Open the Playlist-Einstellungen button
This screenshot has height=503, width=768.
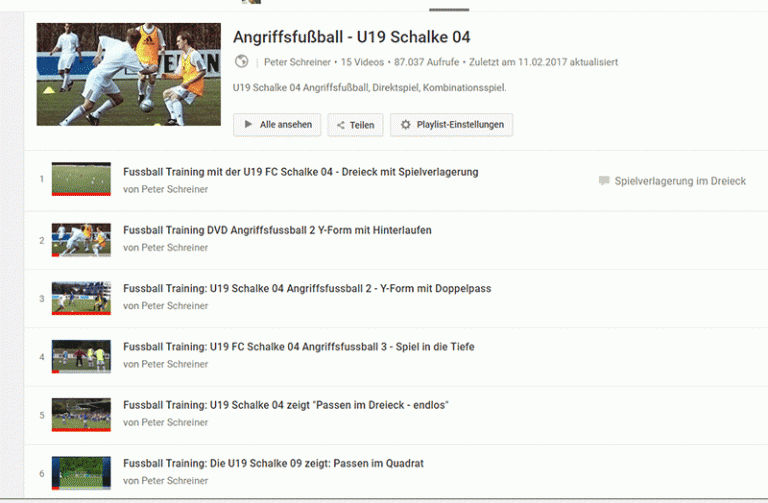(x=452, y=125)
